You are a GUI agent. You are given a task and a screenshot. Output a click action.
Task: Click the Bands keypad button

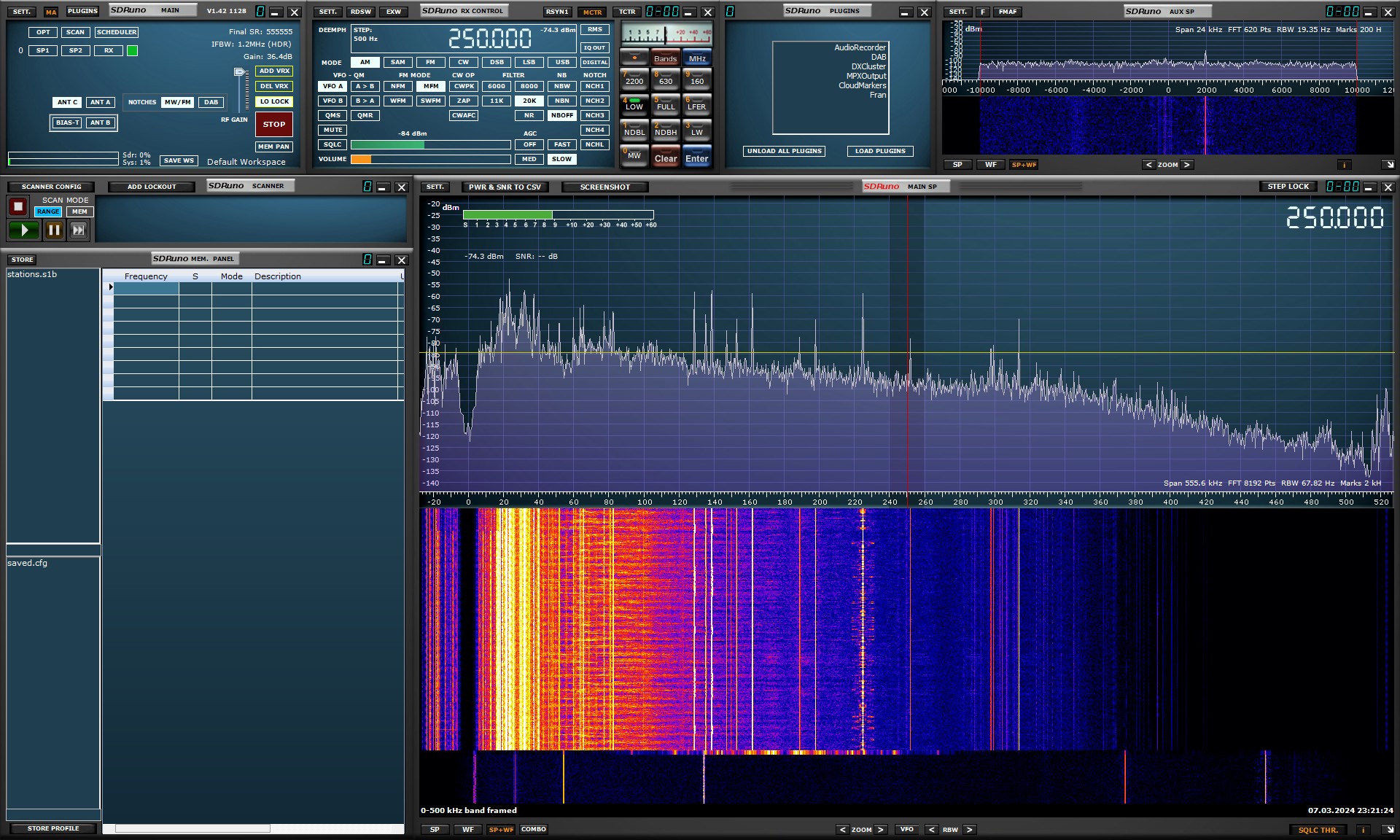click(x=665, y=58)
